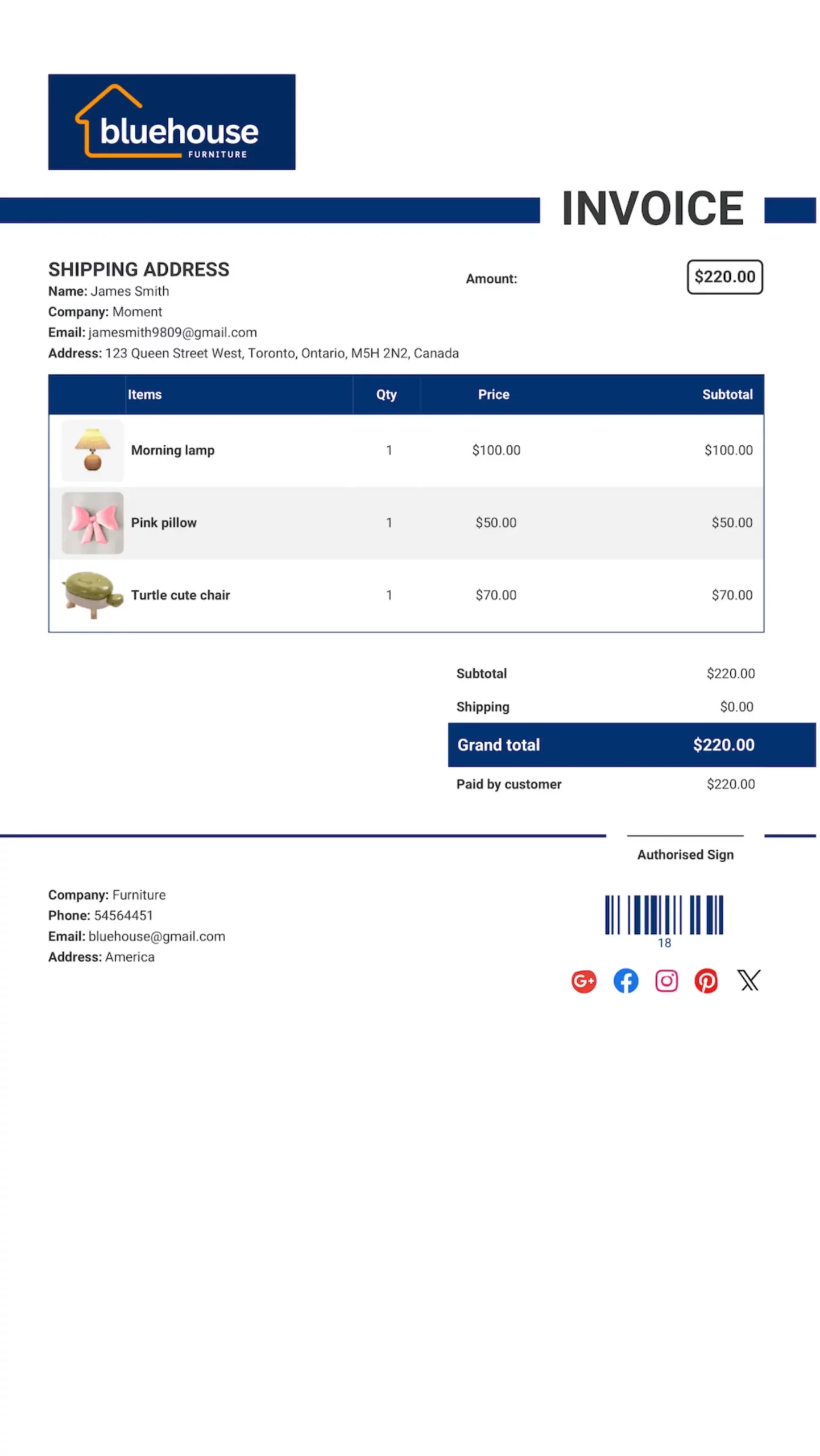Click the Instagram social icon
Screen dimensions: 820x1456
tap(666, 981)
